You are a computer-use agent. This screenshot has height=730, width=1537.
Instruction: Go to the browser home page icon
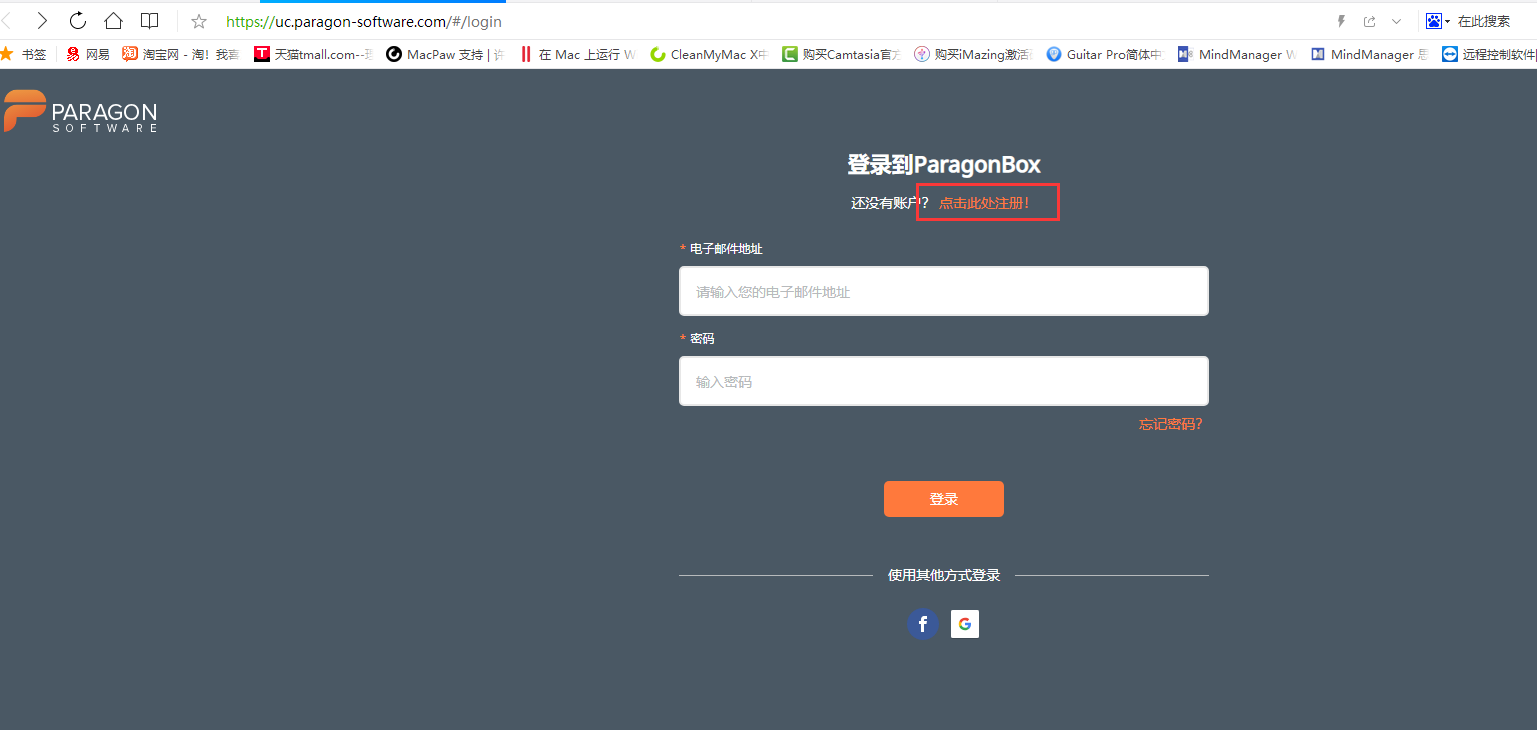pyautogui.click(x=113, y=21)
